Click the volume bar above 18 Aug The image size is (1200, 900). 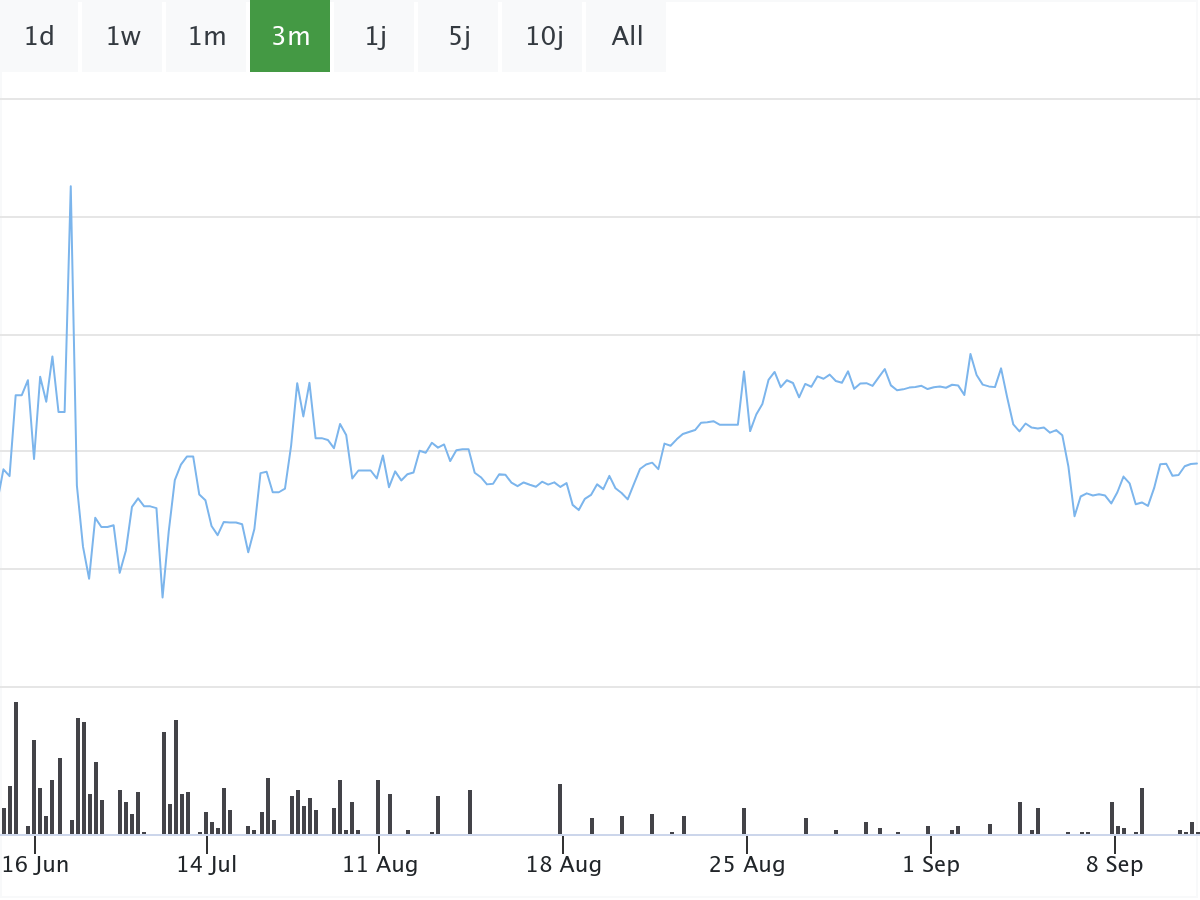[x=560, y=809]
